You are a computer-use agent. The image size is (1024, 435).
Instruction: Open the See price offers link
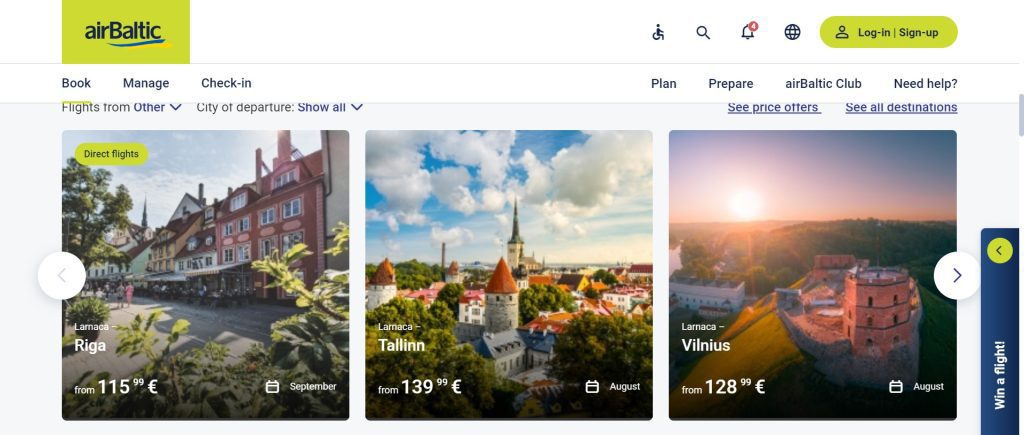773,107
